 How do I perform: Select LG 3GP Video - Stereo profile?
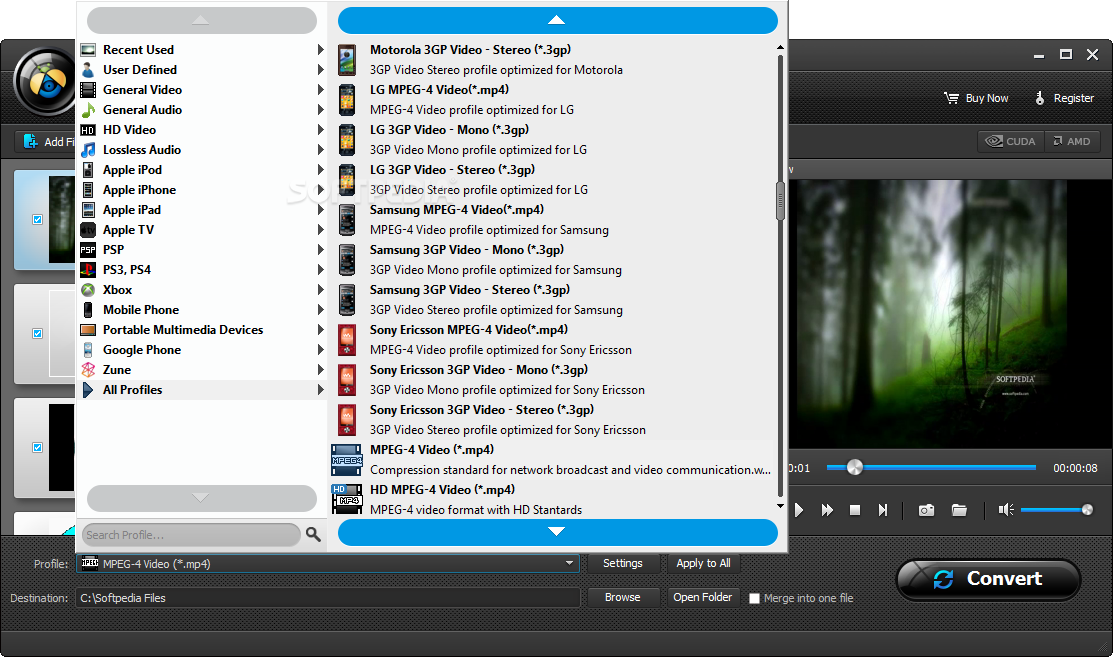[x=554, y=180]
